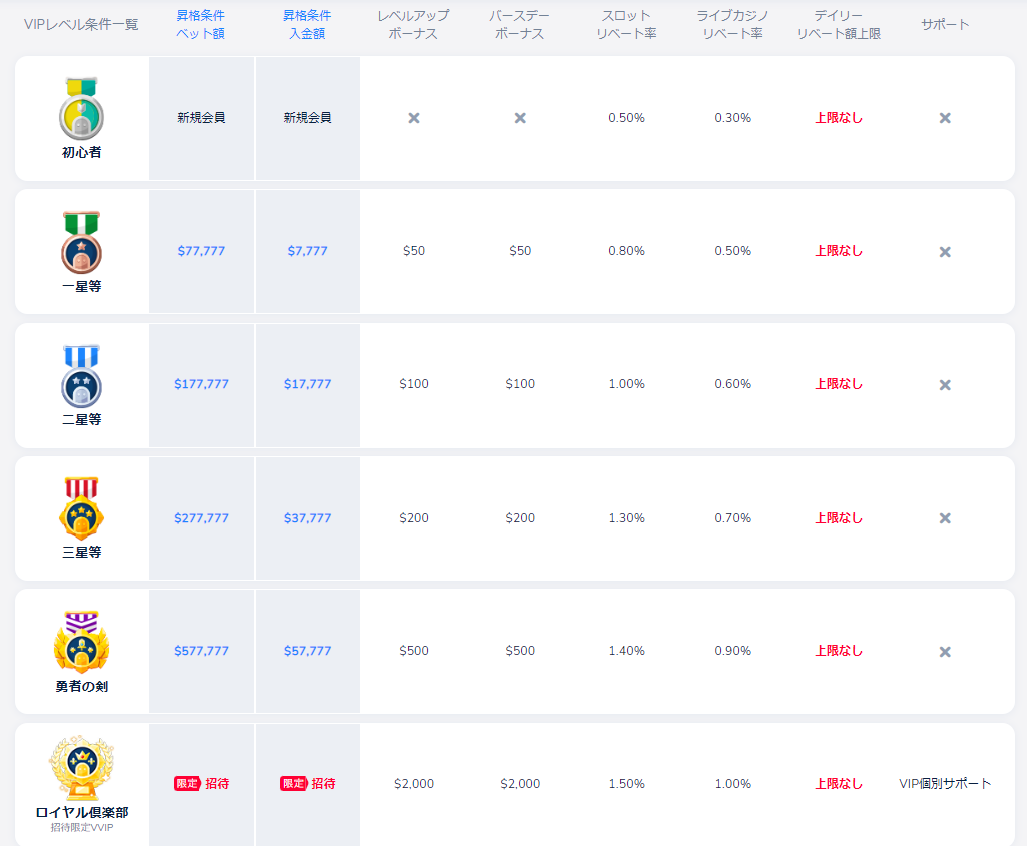Click the $2,000 level-up bonus value
Screen dimensions: 1027x846
pos(414,784)
